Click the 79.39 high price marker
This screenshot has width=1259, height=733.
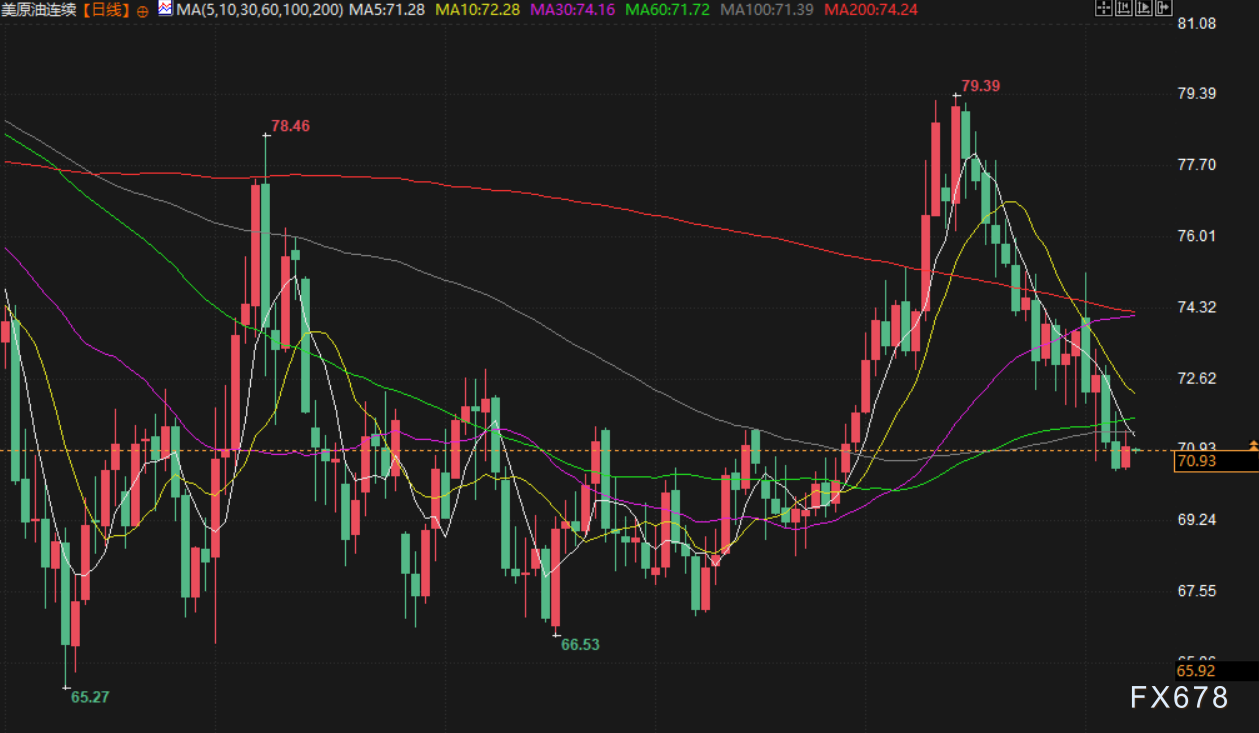pyautogui.click(x=980, y=86)
